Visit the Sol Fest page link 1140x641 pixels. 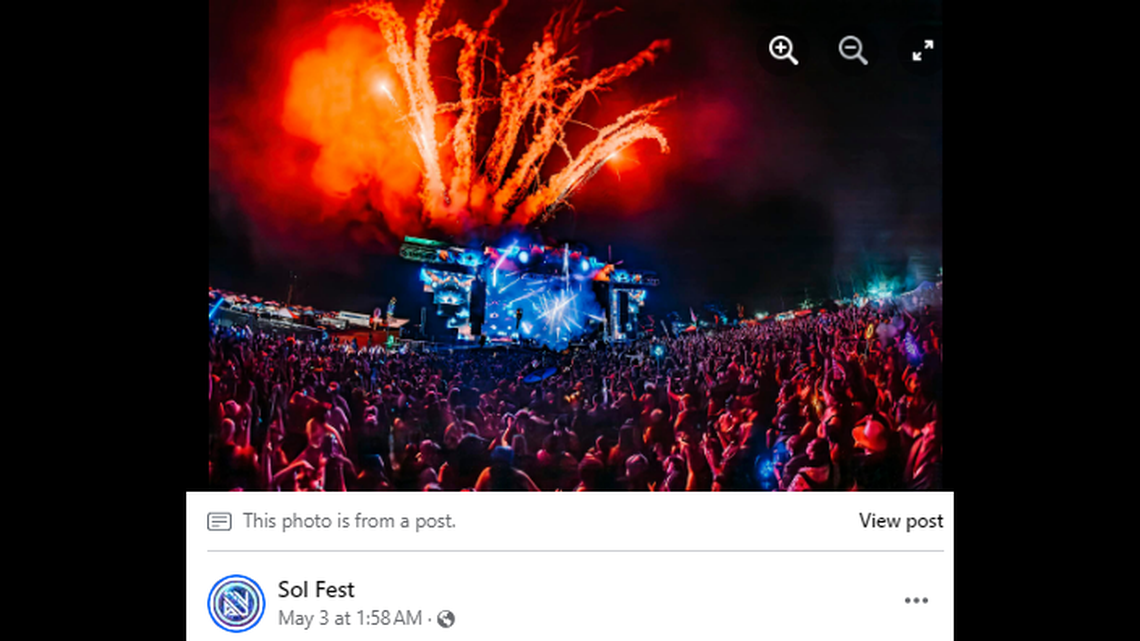[315, 589]
